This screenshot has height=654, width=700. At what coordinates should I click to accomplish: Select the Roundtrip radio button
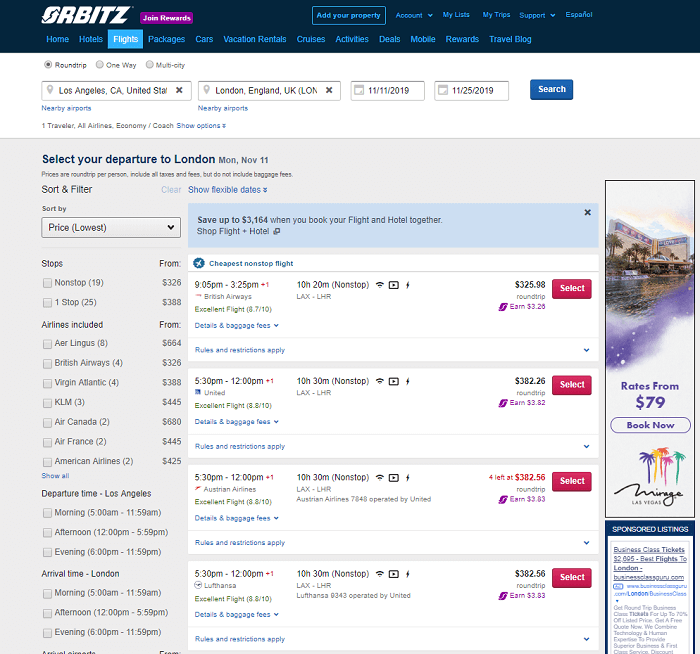pyautogui.click(x=48, y=65)
